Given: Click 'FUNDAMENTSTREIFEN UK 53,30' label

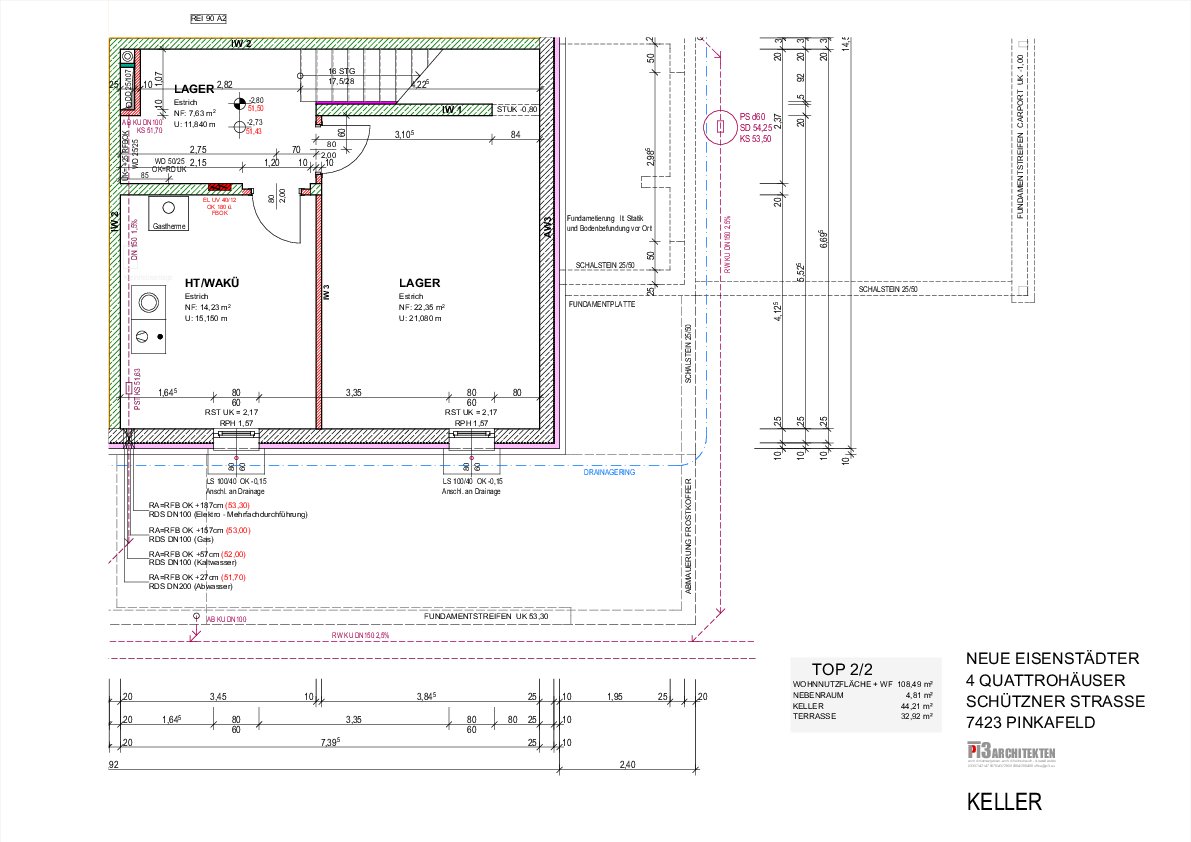Looking at the screenshot, I should [486, 617].
